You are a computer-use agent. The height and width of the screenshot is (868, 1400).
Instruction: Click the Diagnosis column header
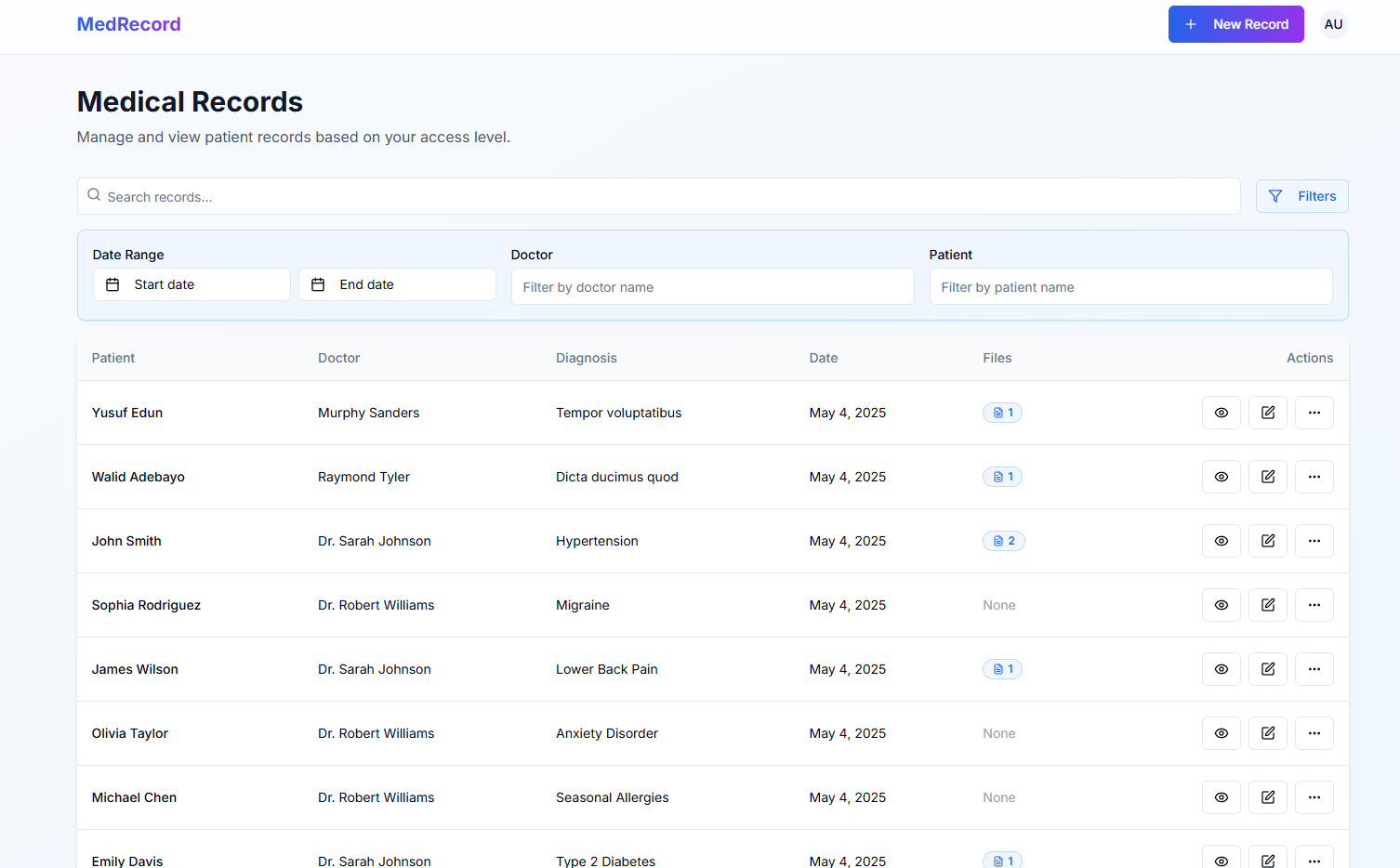pyautogui.click(x=587, y=358)
